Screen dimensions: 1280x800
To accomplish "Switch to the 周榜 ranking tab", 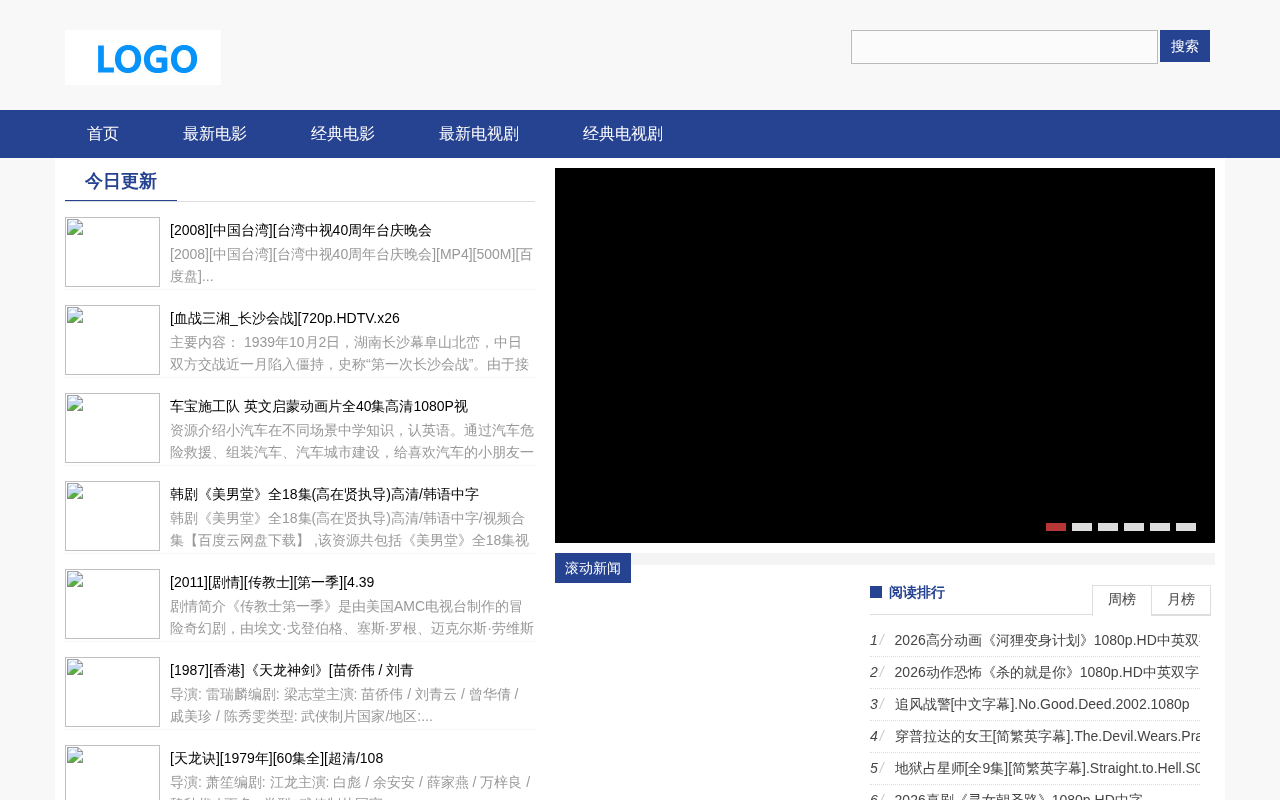I will point(1122,600).
